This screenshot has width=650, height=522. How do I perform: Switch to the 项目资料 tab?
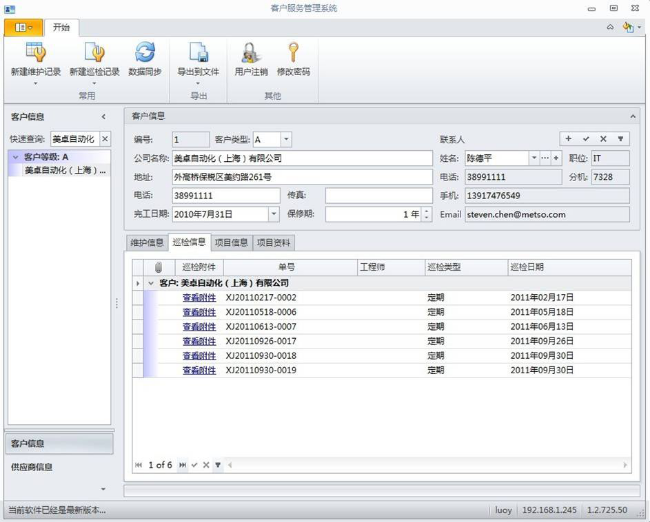[274, 242]
